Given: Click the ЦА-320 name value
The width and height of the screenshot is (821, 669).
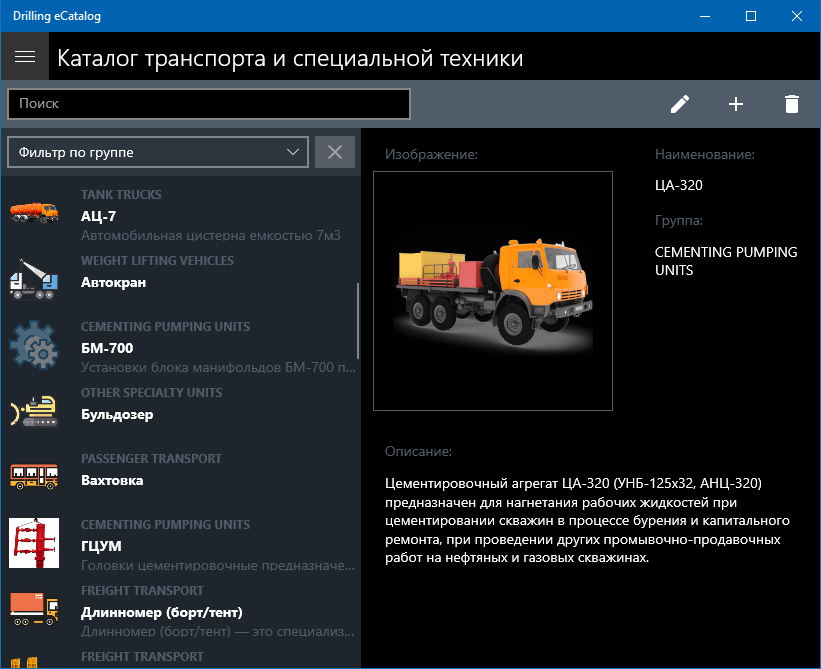Looking at the screenshot, I should click(x=679, y=185).
